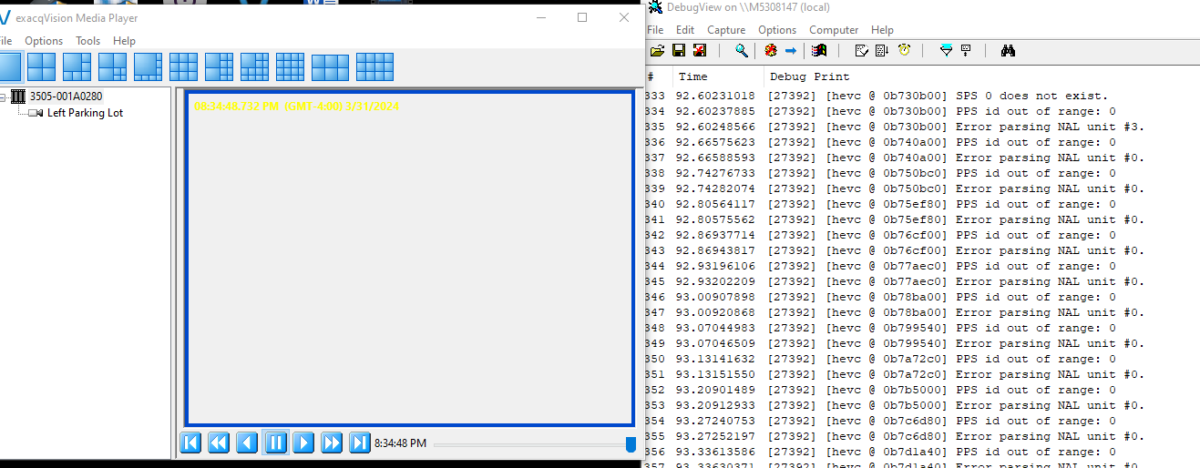Viewport: 1200px width, 468px height.
Task: Select the Left Parking Lot camera
Action: pos(85,113)
